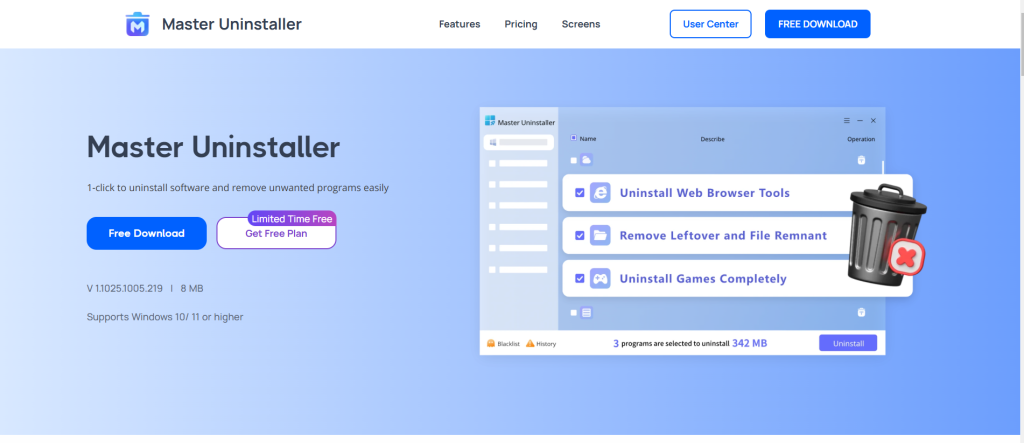Click the 1-click to uninstall software tagline
This screenshot has width=1024, height=443.
pos(238,188)
